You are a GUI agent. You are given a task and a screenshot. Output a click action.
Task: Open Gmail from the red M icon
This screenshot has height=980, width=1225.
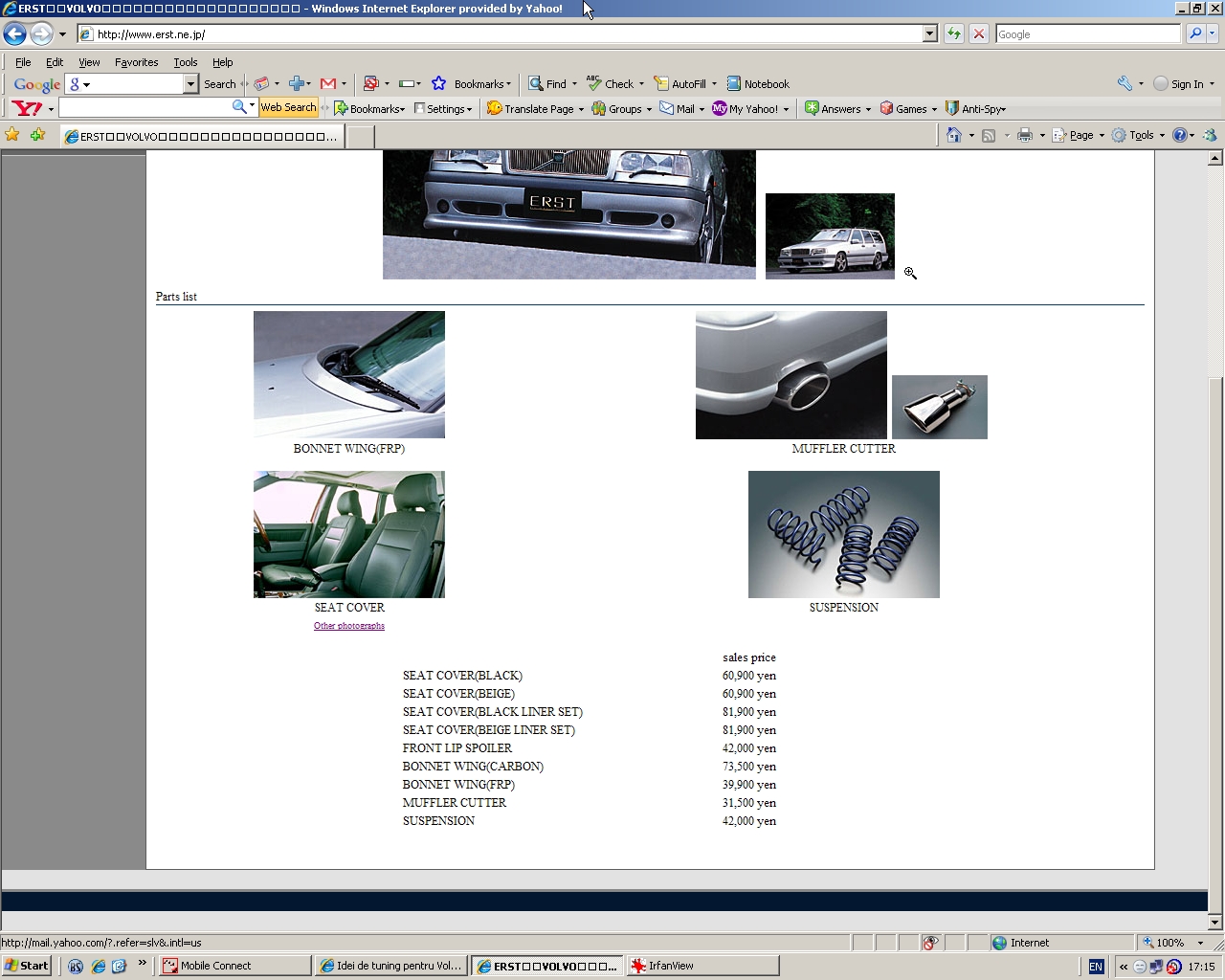328,84
